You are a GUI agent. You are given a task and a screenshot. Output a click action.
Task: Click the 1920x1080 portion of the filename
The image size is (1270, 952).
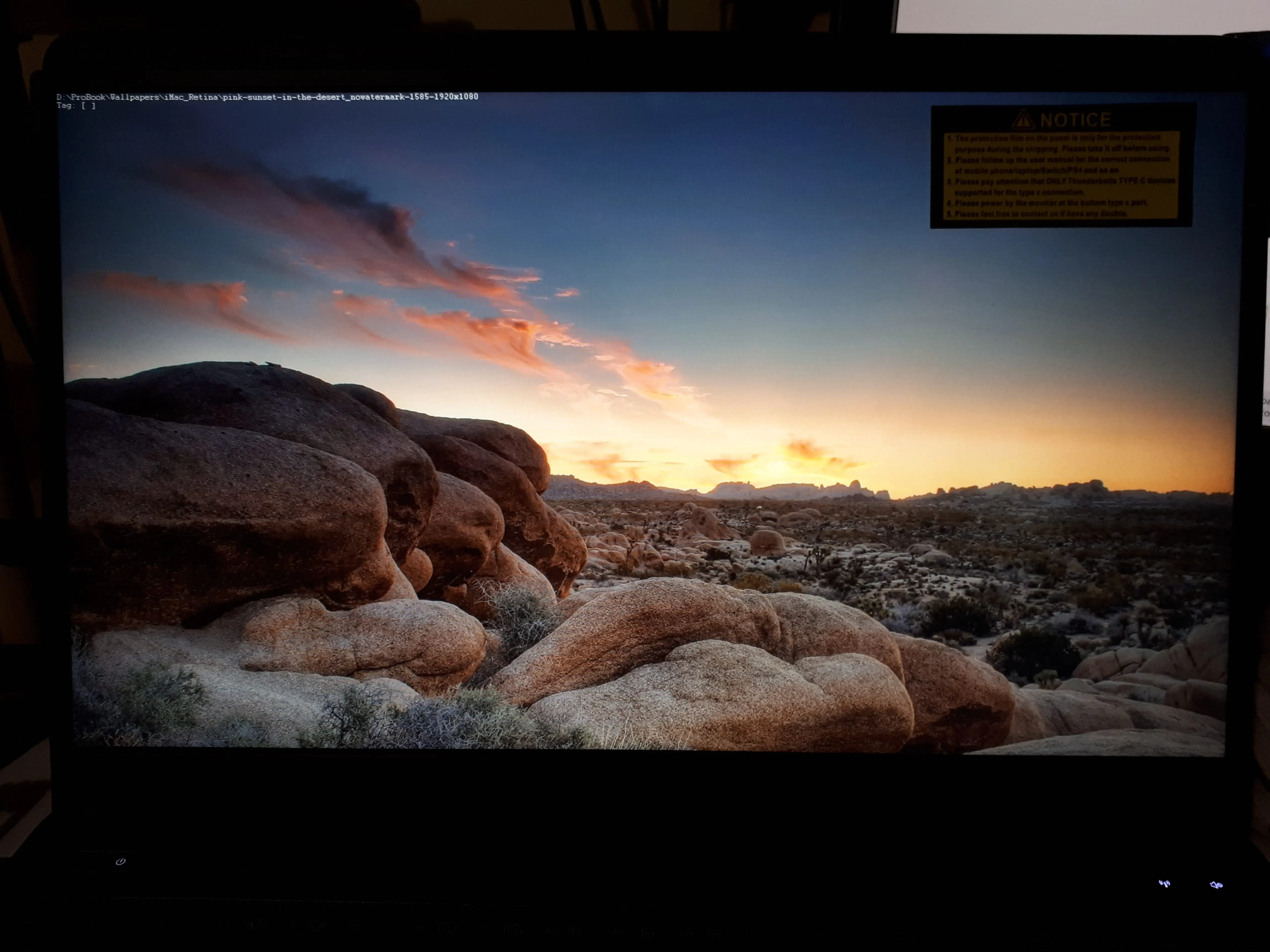click(x=457, y=96)
